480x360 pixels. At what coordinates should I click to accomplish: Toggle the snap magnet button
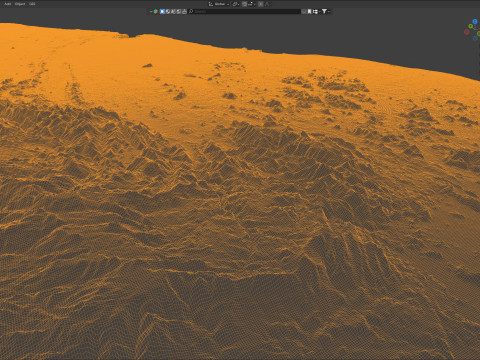(244, 4)
